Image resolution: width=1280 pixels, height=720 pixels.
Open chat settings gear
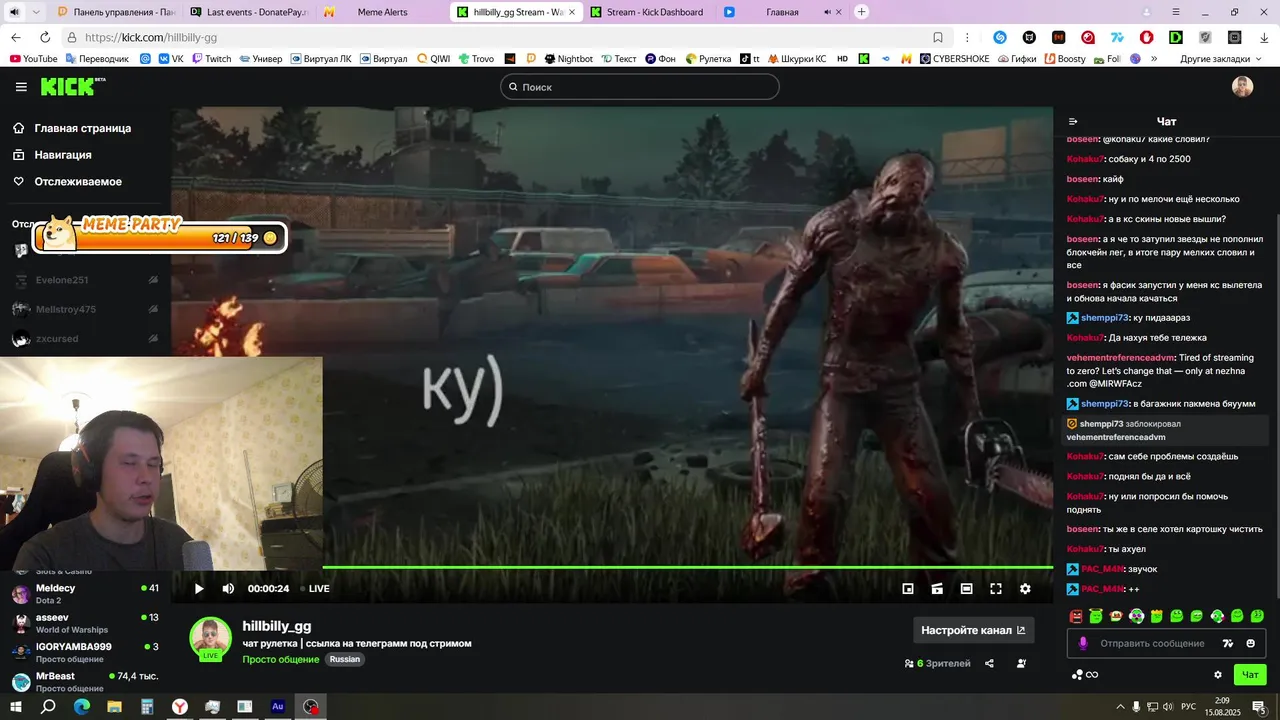pos(1217,675)
